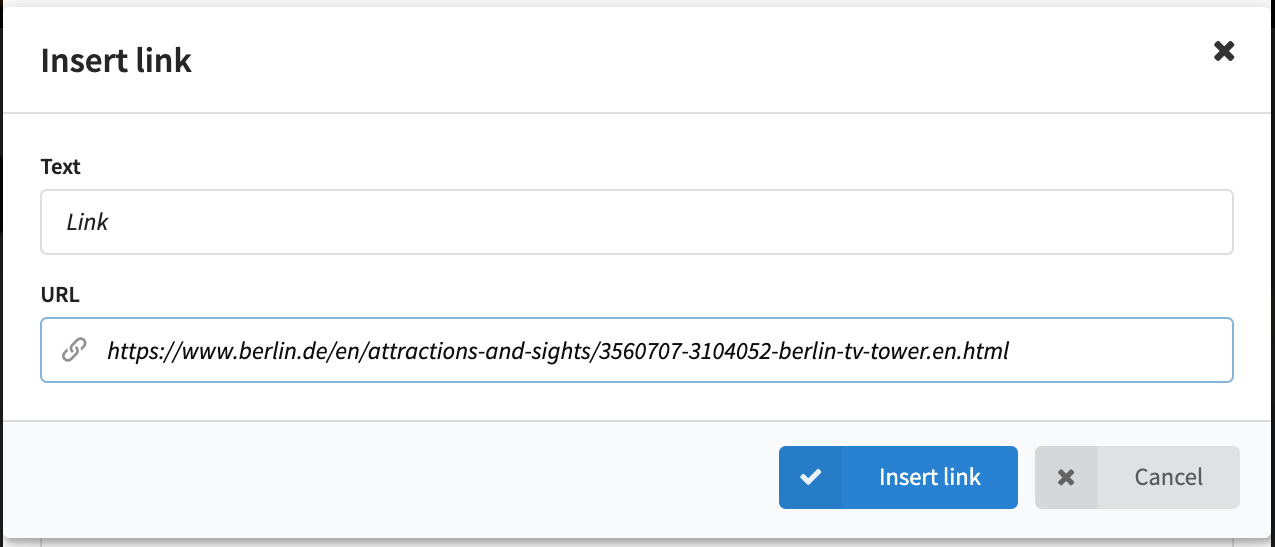The width and height of the screenshot is (1275, 547).
Task: Focus the Text input field
Action: [x=637, y=222]
